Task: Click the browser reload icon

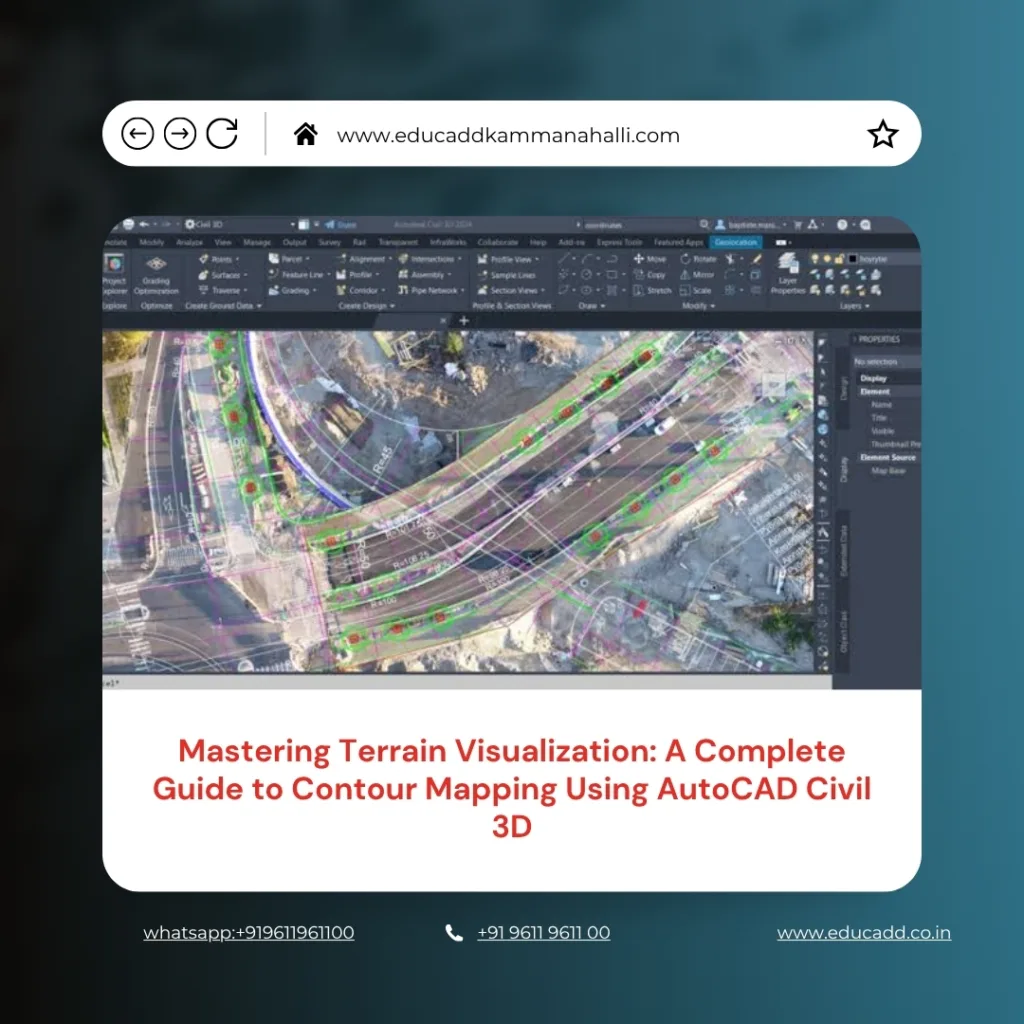Action: coord(222,134)
